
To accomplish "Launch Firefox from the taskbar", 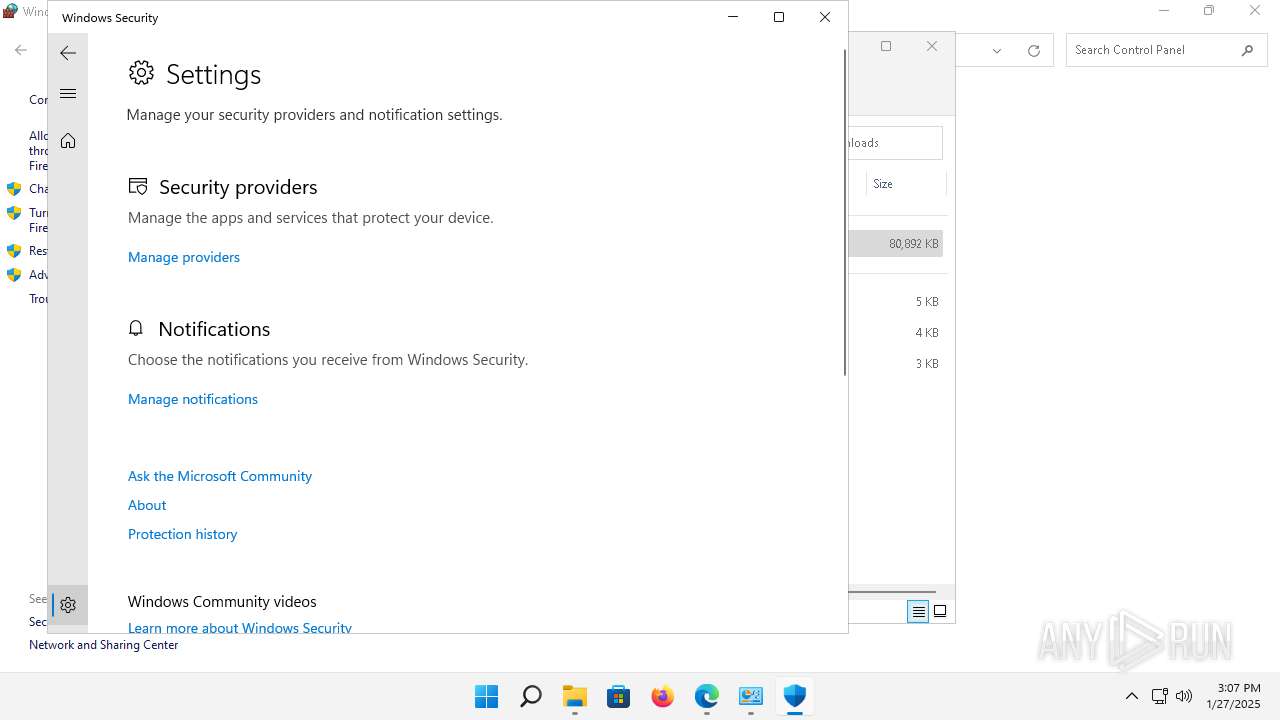I will [x=663, y=696].
